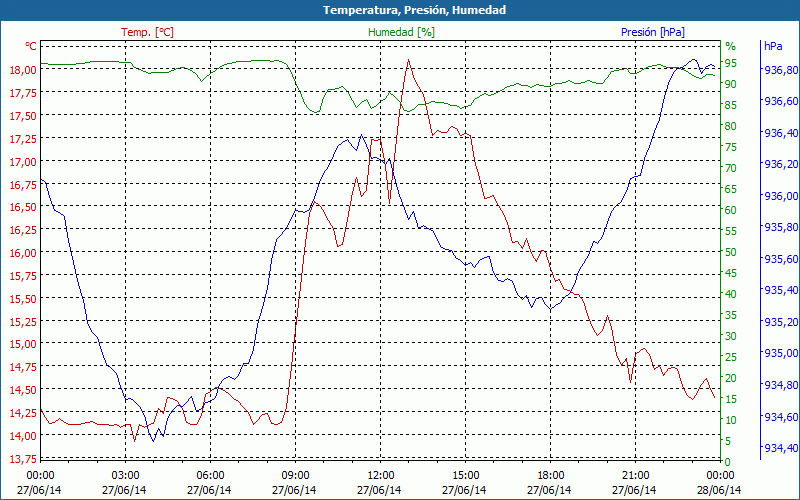This screenshot has width=800, height=500.
Task: Click the chart title Temperatura, Presión, Humedad
Action: [414, 10]
